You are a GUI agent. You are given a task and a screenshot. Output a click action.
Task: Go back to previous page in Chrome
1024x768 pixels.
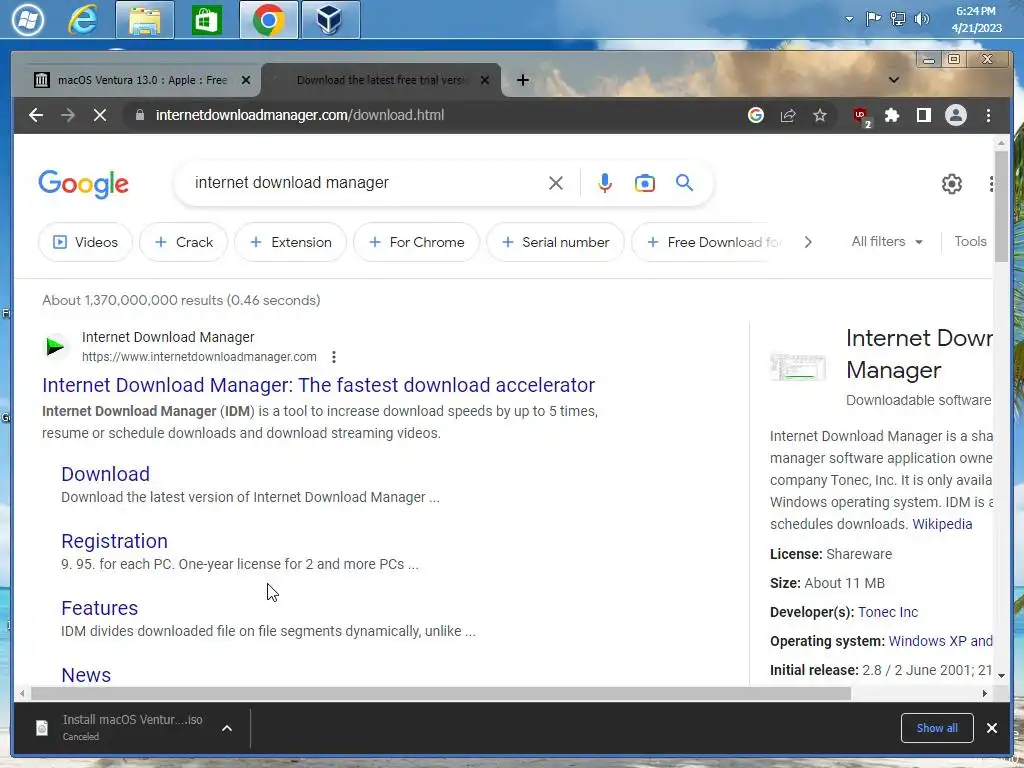click(x=36, y=116)
